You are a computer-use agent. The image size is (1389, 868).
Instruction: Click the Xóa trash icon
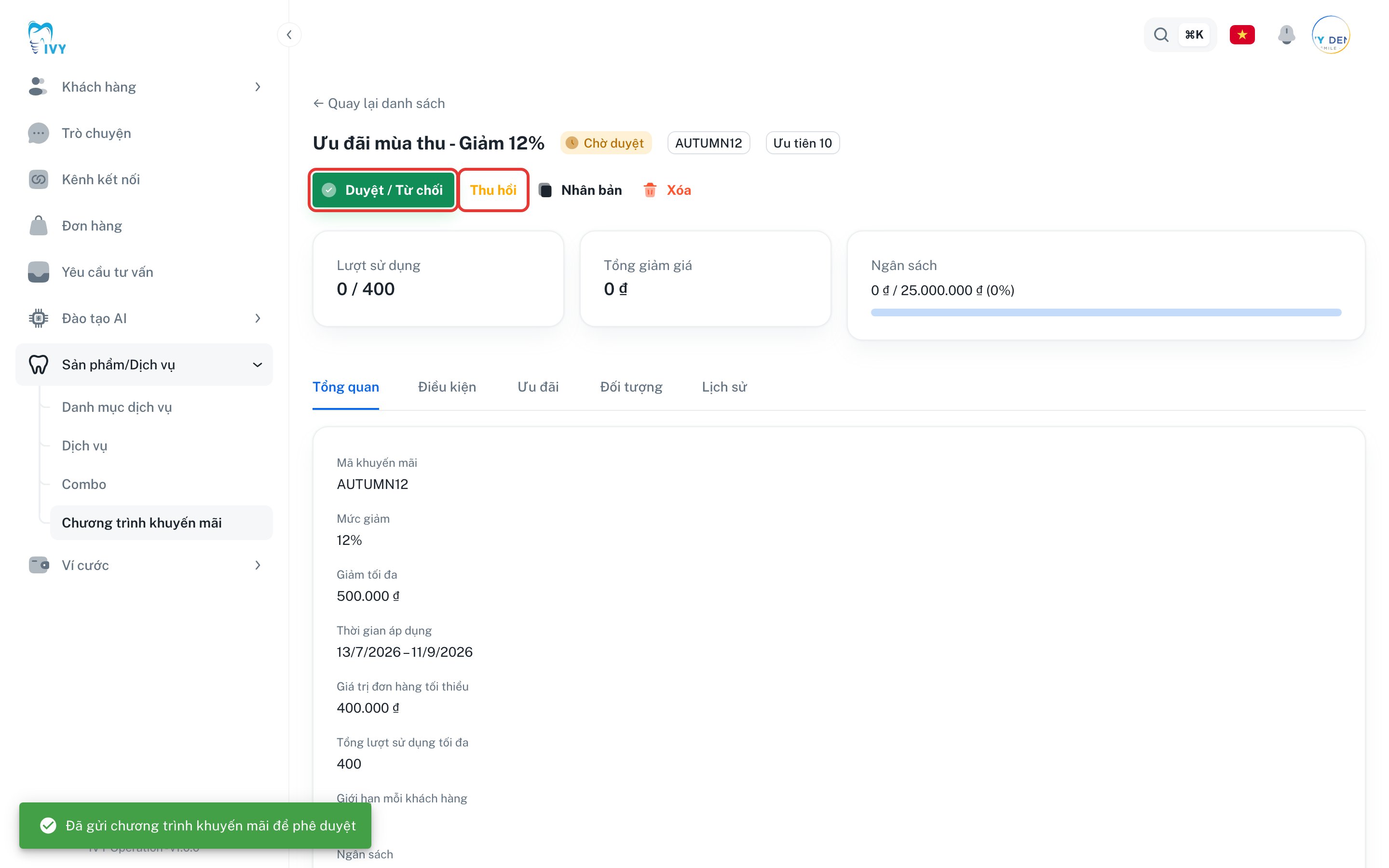click(x=650, y=190)
